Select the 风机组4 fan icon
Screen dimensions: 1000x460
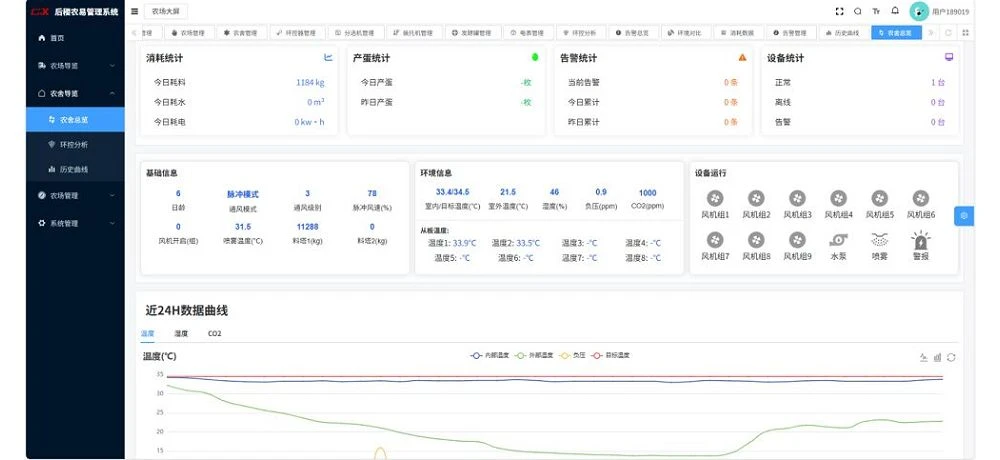tap(838, 198)
